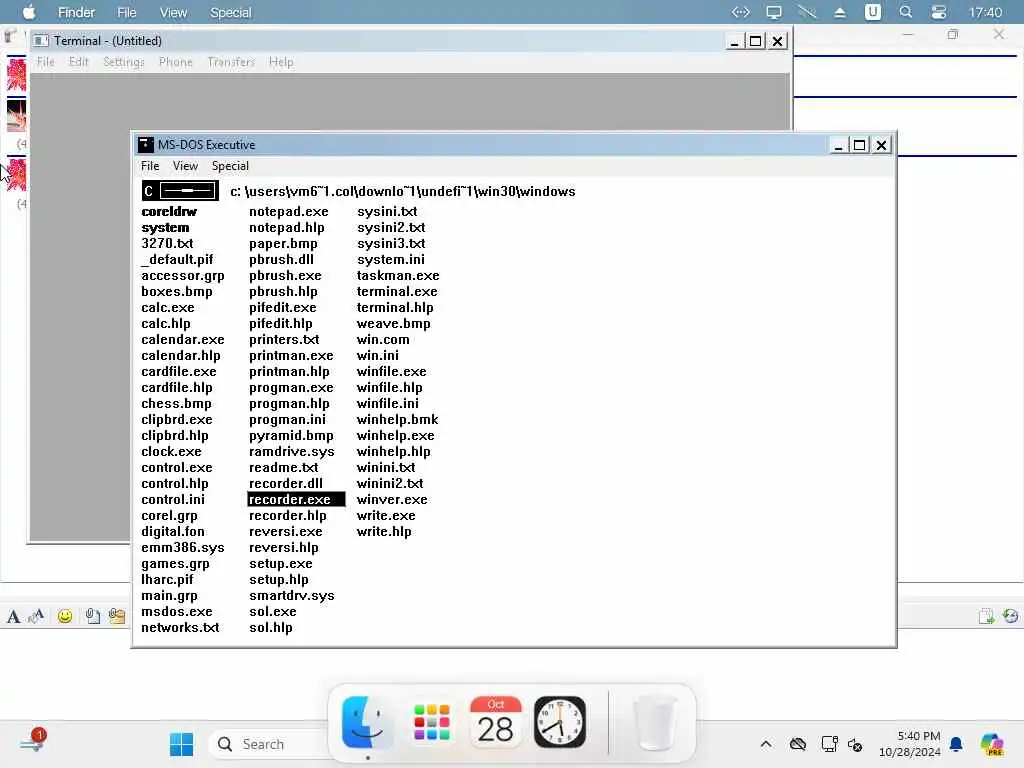Open Transfers menu in Terminal window

(231, 62)
